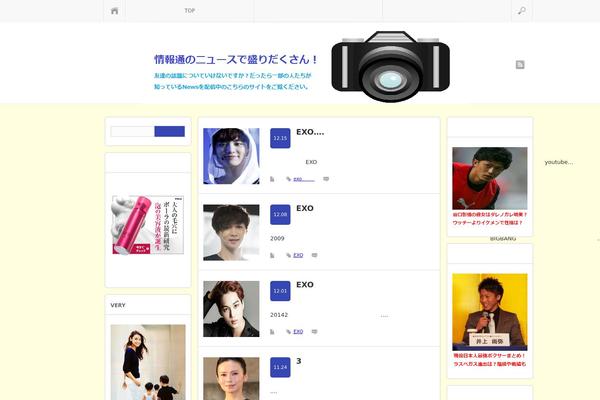600x400 pixels.
Task: Open red caption link under soccer player photo
Action: point(489,219)
